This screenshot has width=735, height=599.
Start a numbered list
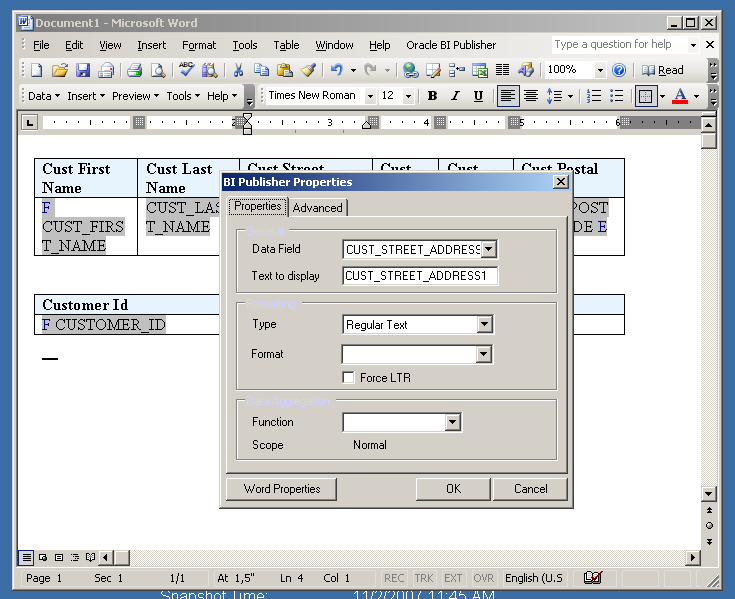pyautogui.click(x=594, y=96)
